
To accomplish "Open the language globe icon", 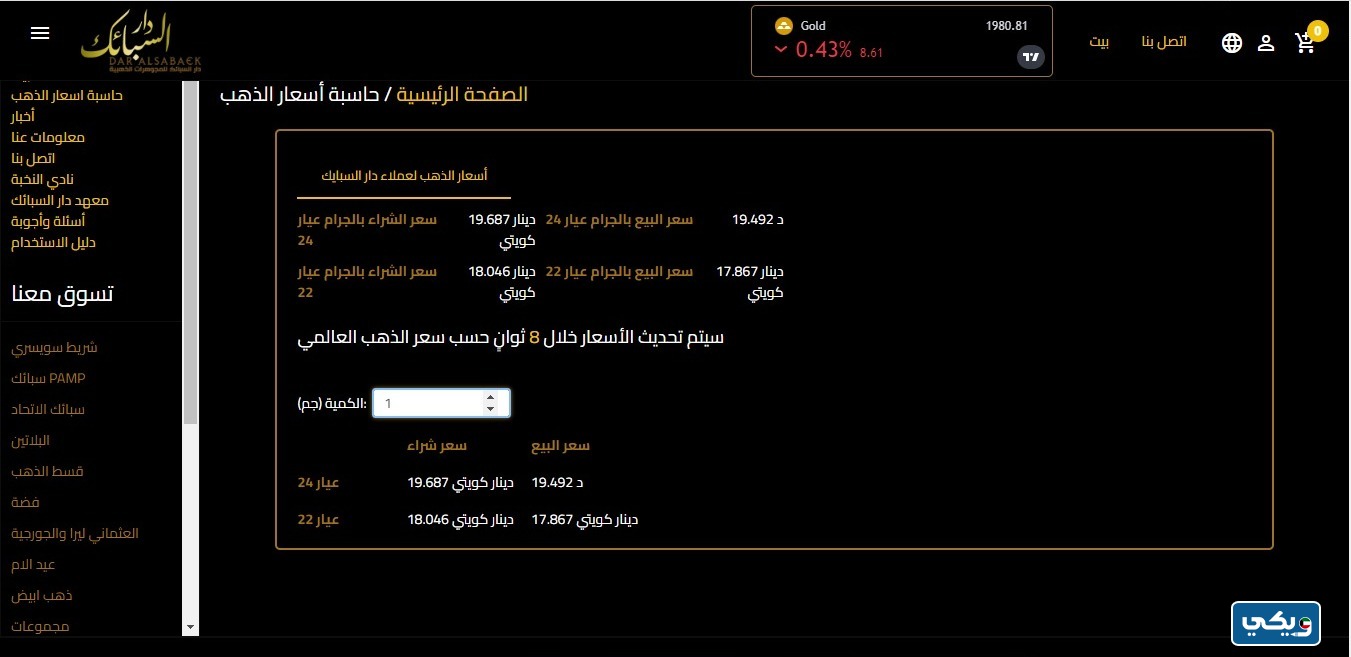I will pyautogui.click(x=1232, y=43).
